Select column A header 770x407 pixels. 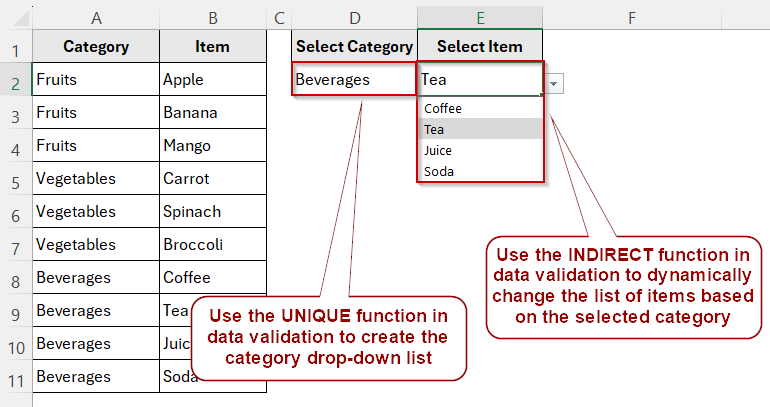(x=96, y=18)
